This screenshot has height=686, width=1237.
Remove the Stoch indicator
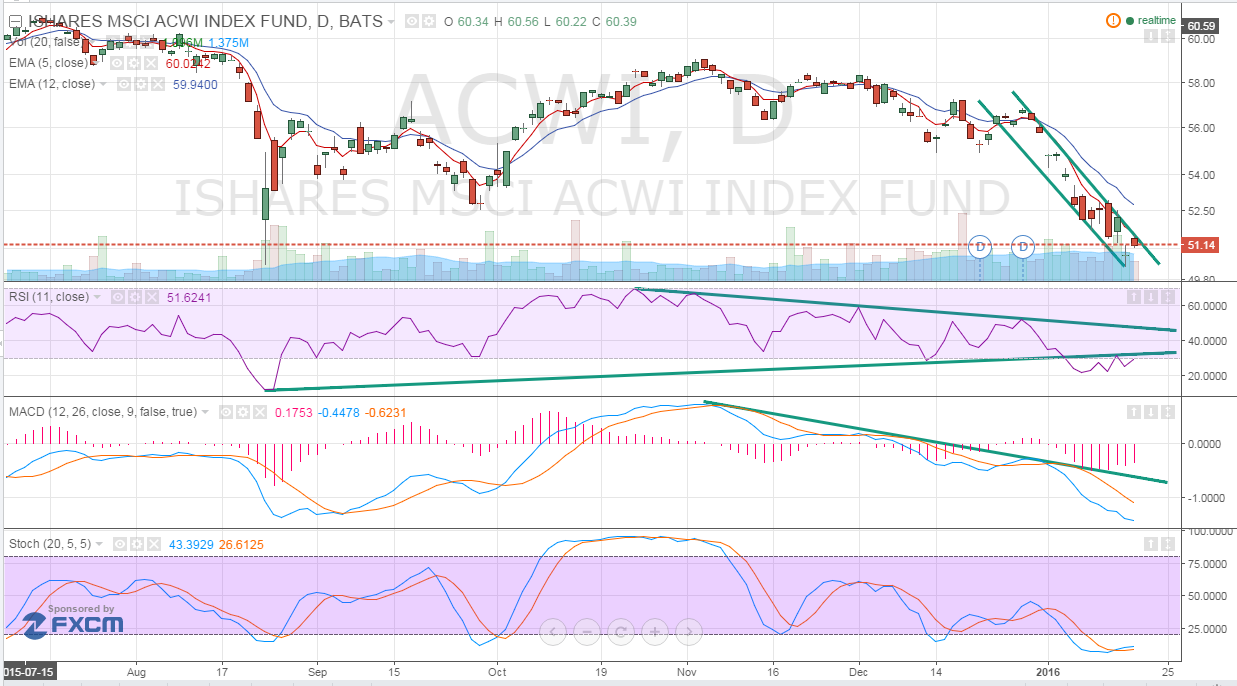pyautogui.click(x=156, y=543)
